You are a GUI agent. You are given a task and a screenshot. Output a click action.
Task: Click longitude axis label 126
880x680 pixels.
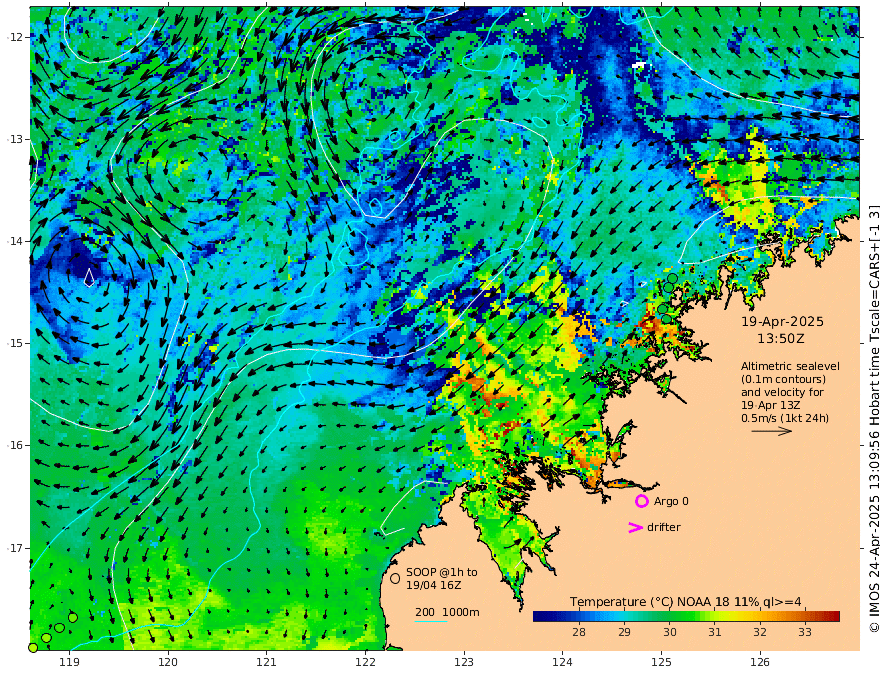click(x=760, y=663)
